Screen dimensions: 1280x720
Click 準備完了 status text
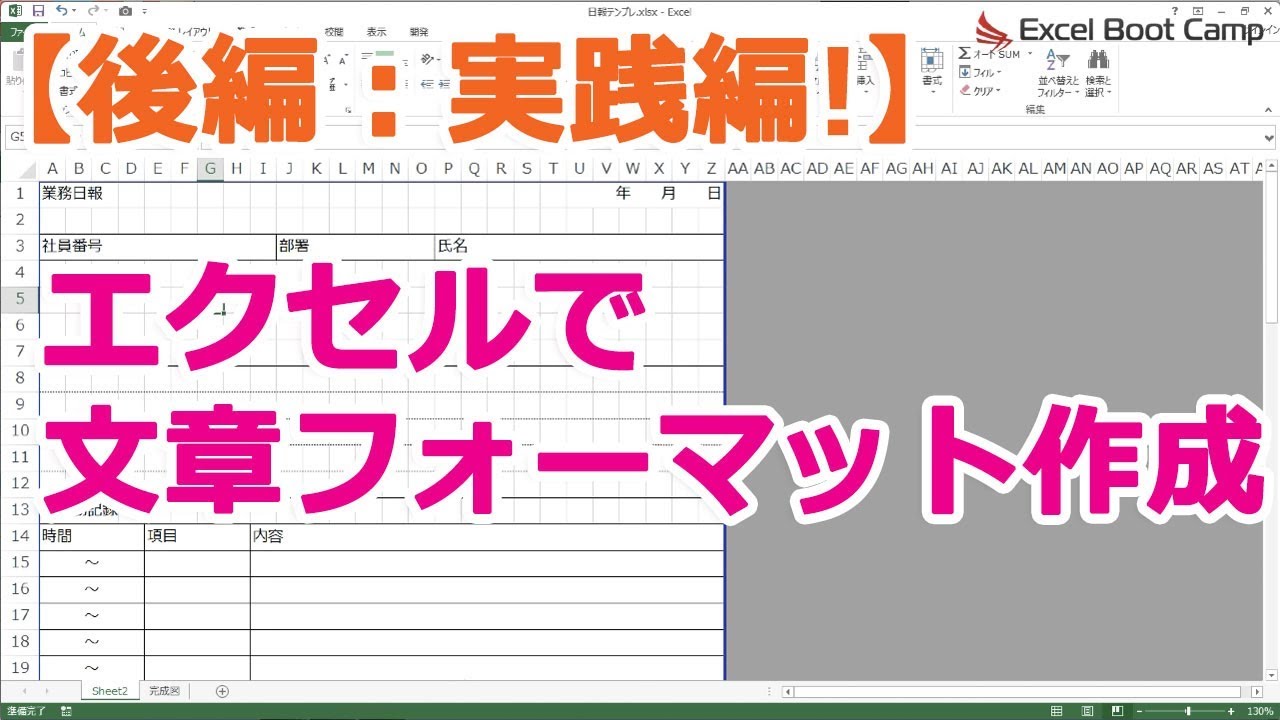(24, 712)
